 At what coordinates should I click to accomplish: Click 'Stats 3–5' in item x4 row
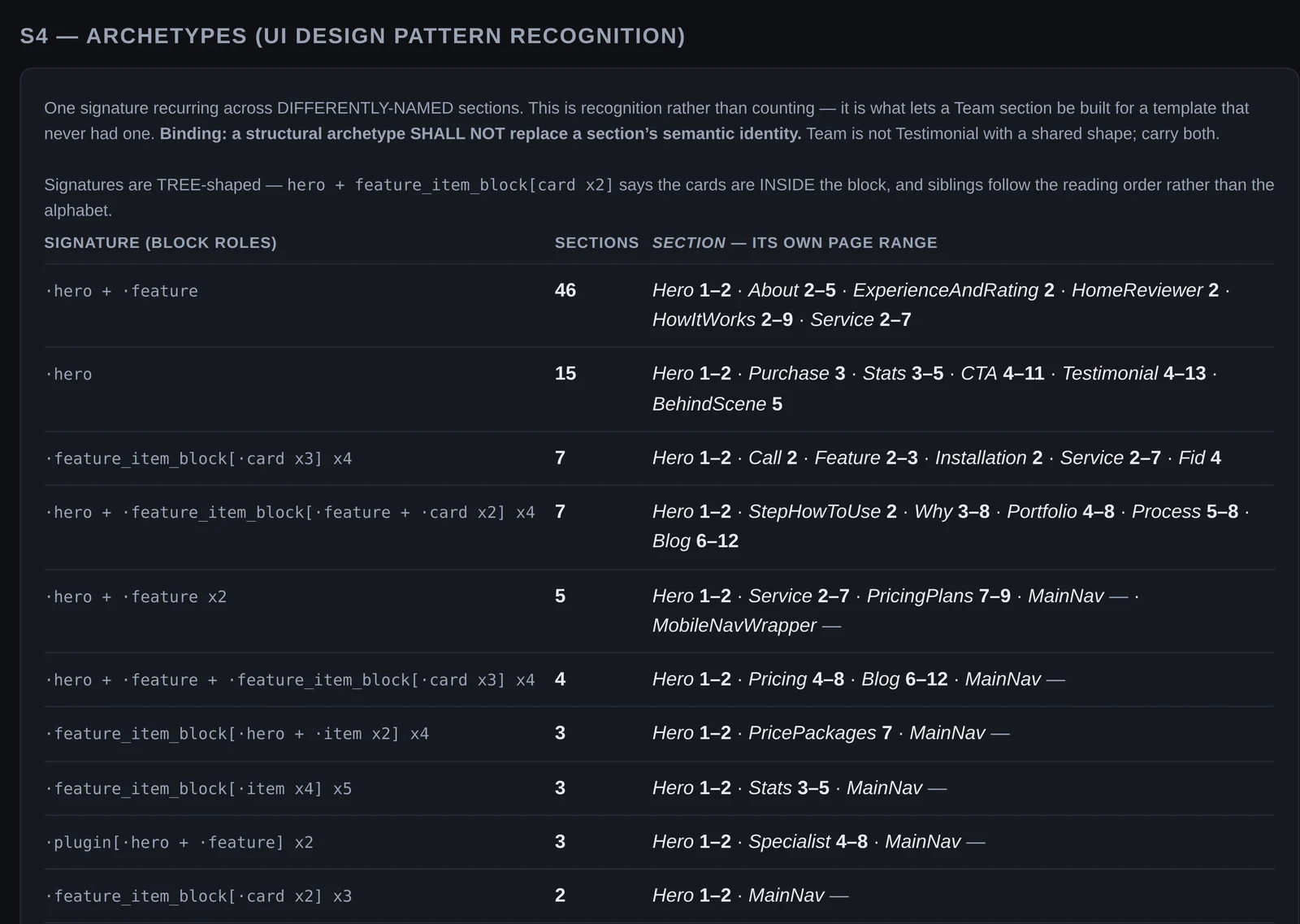click(x=789, y=787)
